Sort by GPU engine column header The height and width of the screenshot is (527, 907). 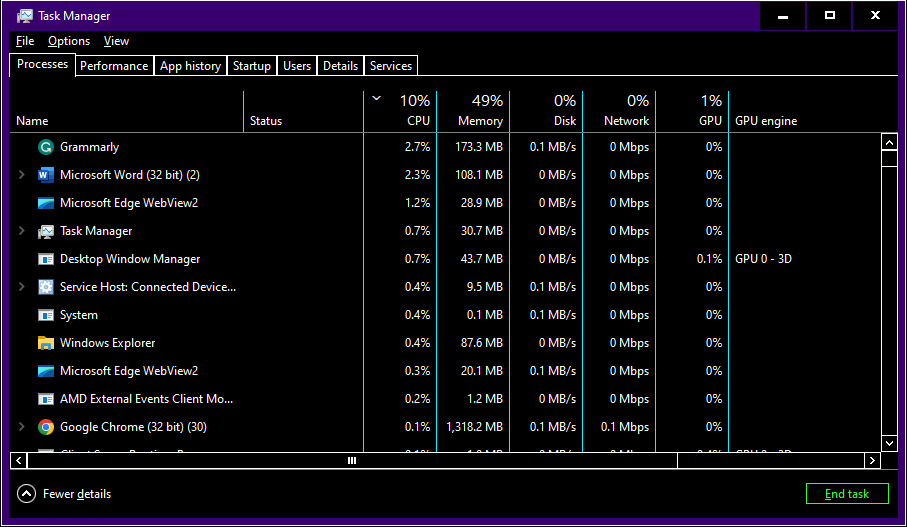[804, 112]
